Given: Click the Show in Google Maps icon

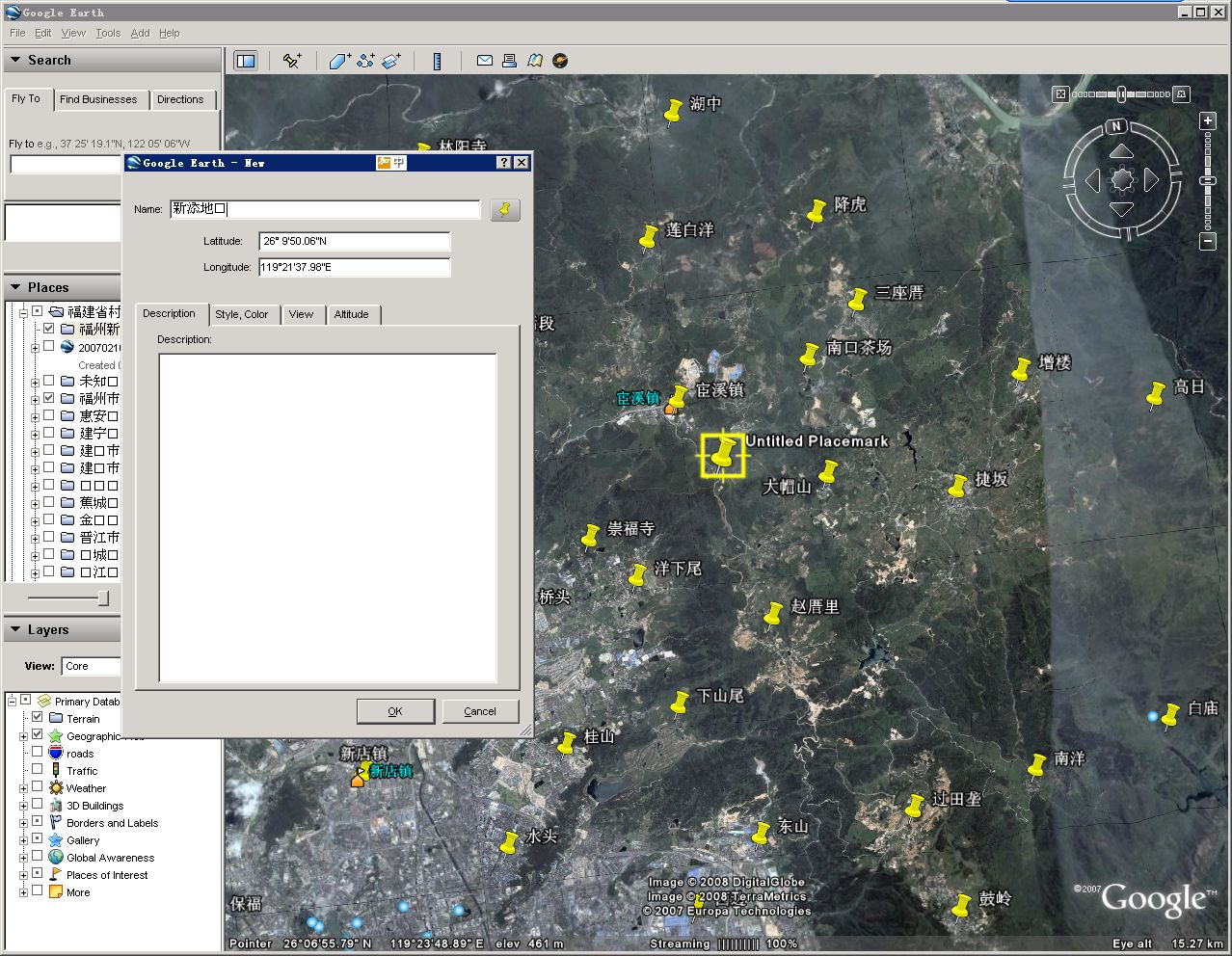Looking at the screenshot, I should point(535,61).
